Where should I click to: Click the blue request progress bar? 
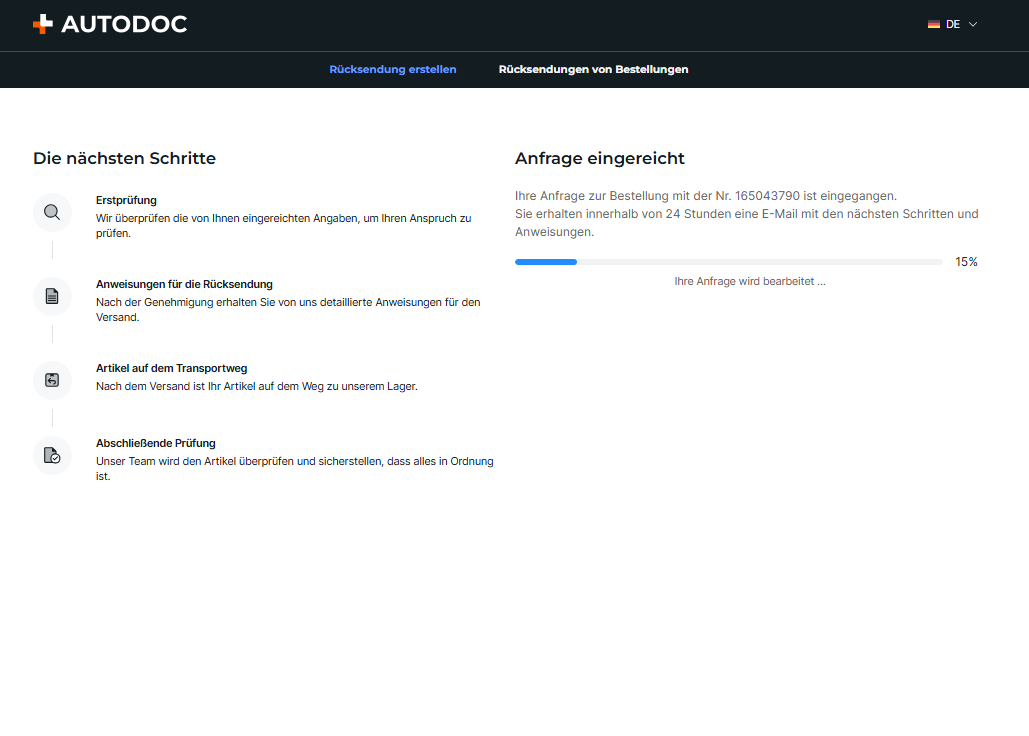click(x=728, y=262)
